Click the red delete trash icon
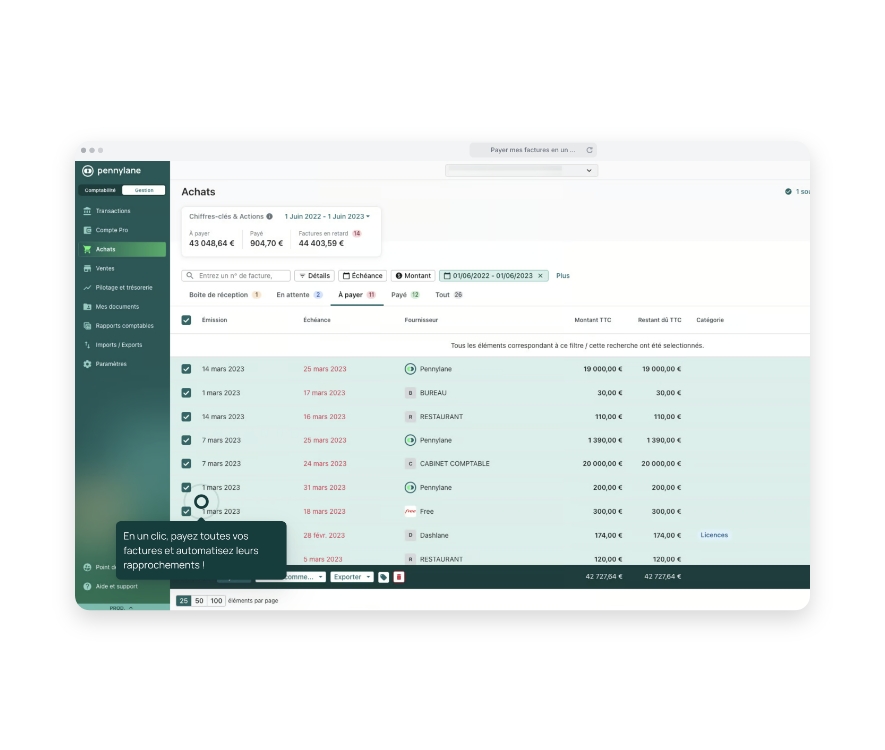Image resolution: width=885 pixels, height=750 pixels. point(399,577)
